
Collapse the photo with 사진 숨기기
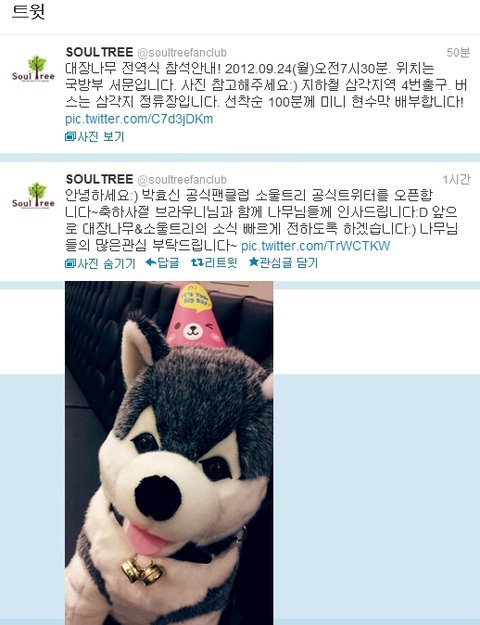pos(100,263)
